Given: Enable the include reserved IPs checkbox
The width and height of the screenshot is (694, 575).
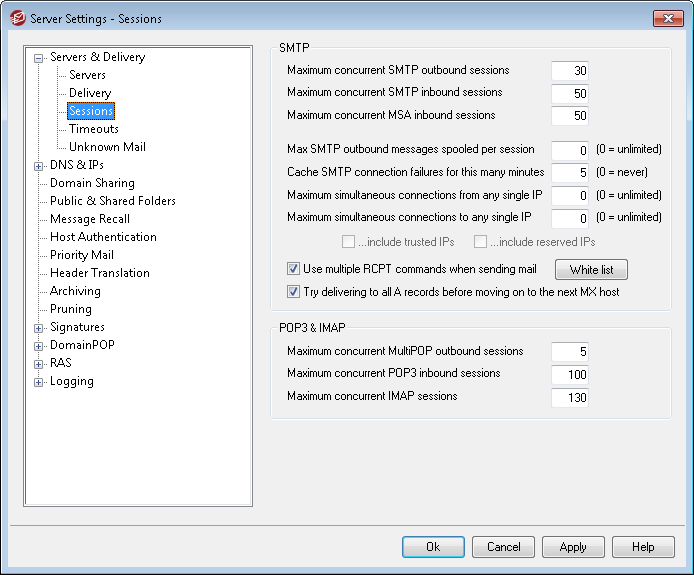Looking at the screenshot, I should pyautogui.click(x=480, y=242).
